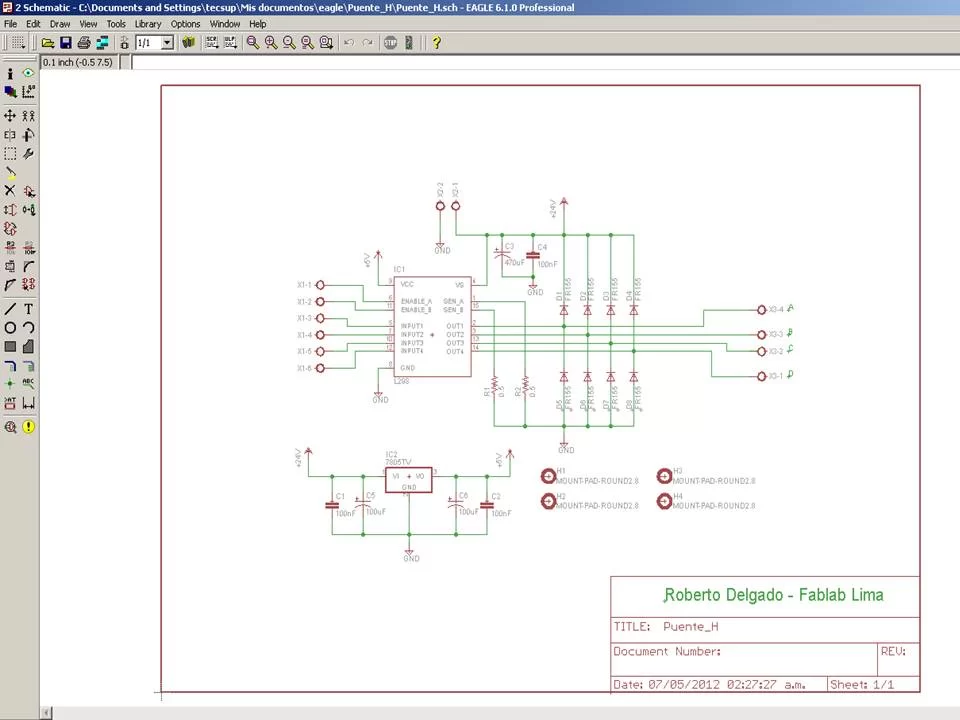Save the Puente_H schematic
960x720 pixels.
point(66,42)
